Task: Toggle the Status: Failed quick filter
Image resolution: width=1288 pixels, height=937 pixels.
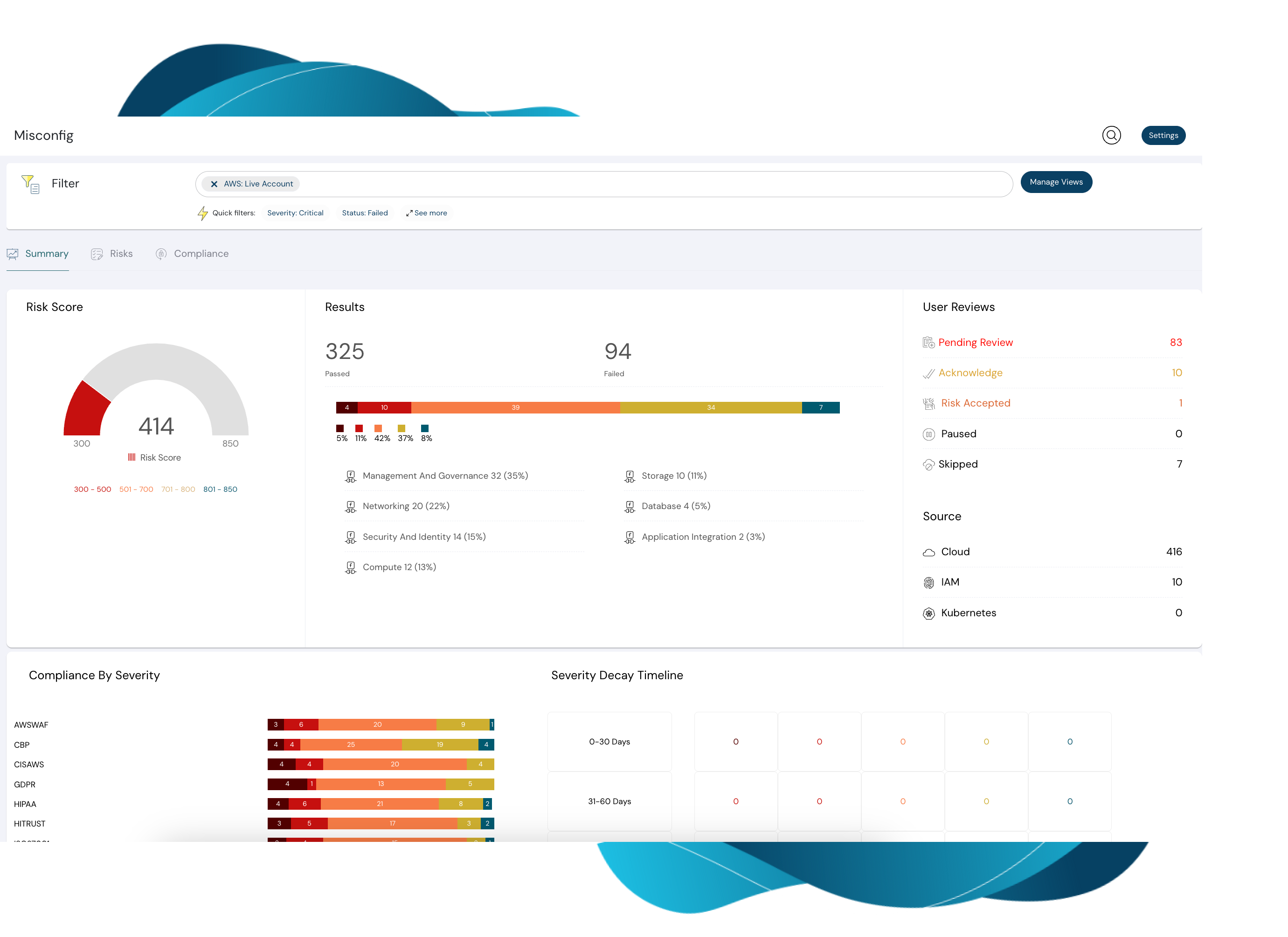Action: [x=365, y=213]
